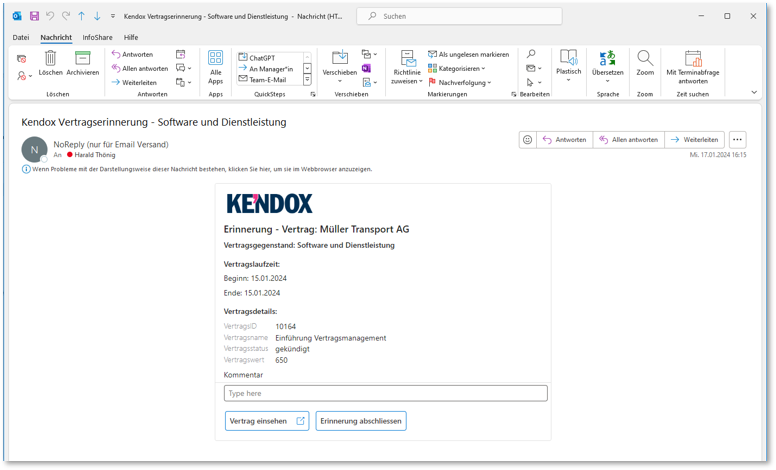Go to next item with down arrow
776x470 pixels.
(97, 16)
